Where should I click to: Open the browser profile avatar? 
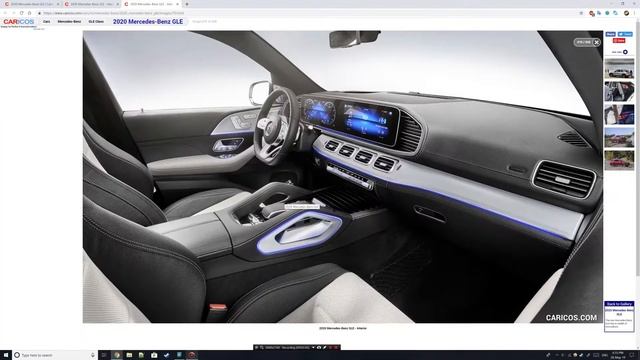point(626,13)
